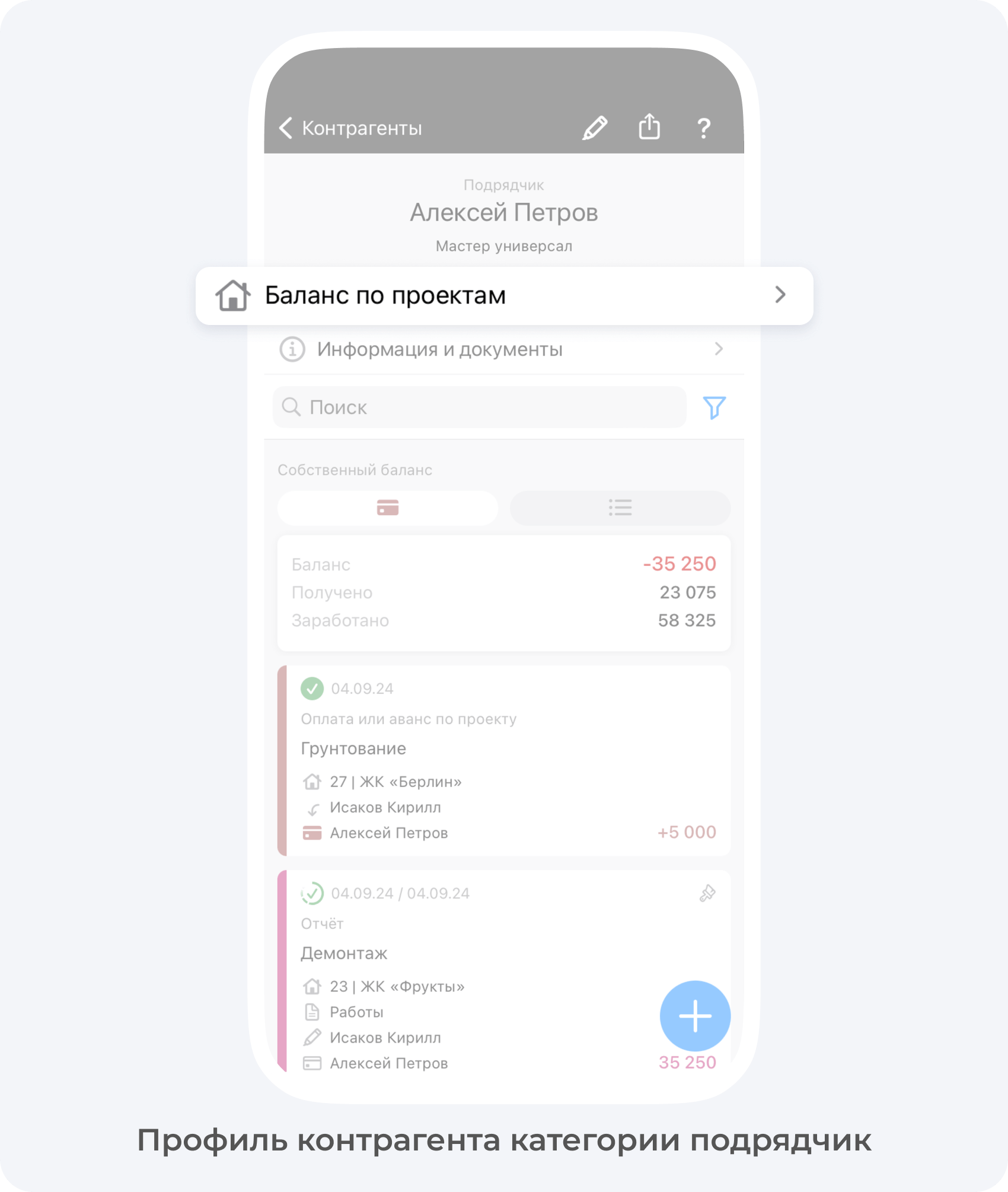The width and height of the screenshot is (1008, 1192).
Task: Expand Информация и документы chevron
Action: click(x=719, y=349)
